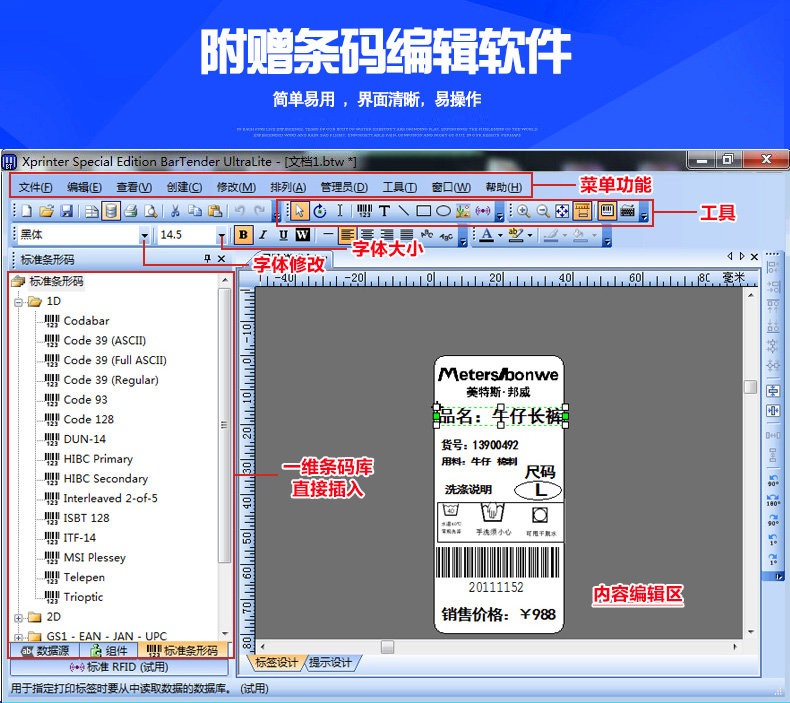Screen dimensions: 790x703
Task: Toggle Italic formatting button
Action: tap(263, 235)
